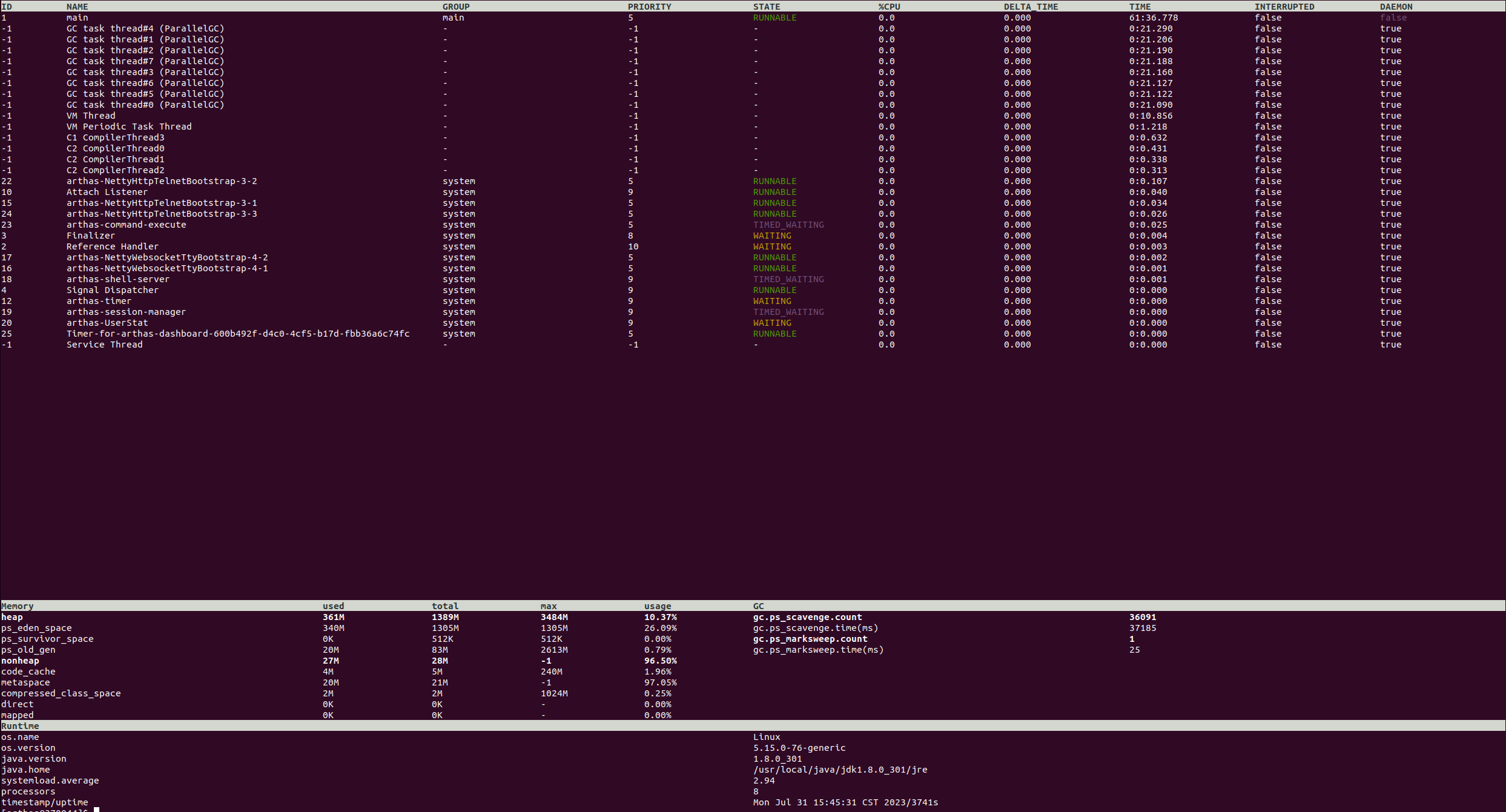Screen dimensions: 1506x812
Task: Click the Attach Listener thread name
Action: click(x=107, y=192)
